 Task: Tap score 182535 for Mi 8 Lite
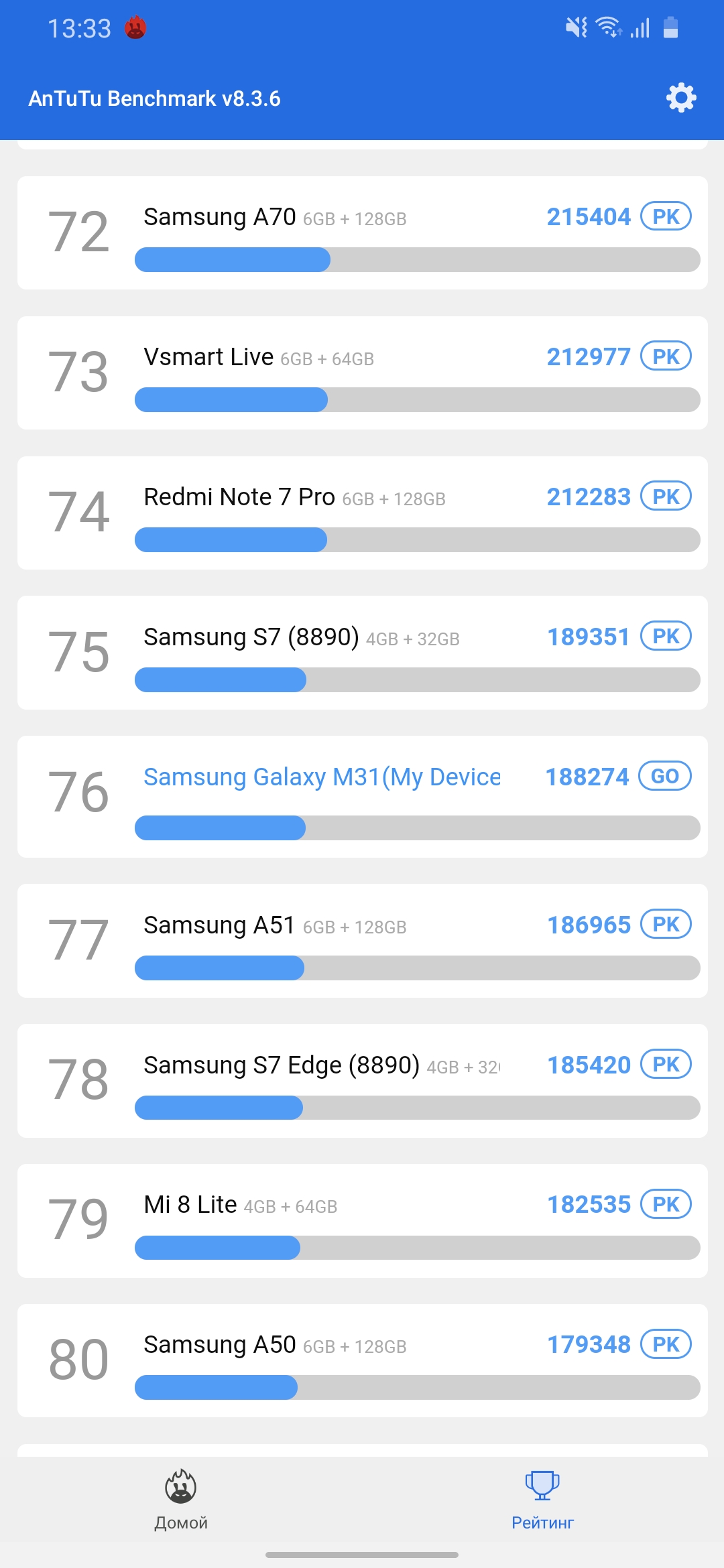coord(589,1205)
